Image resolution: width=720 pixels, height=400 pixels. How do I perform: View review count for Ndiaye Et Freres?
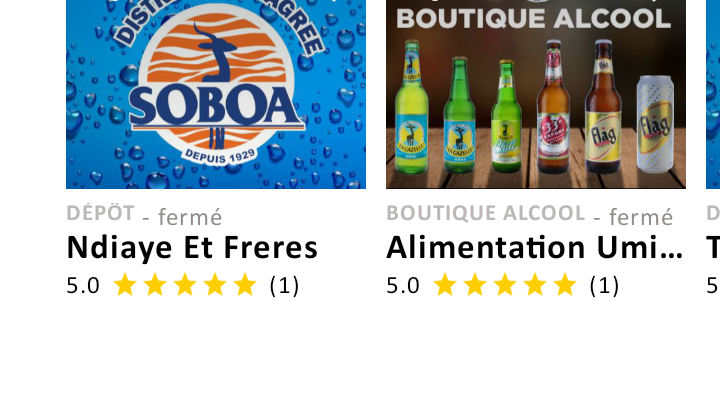pyautogui.click(x=284, y=285)
